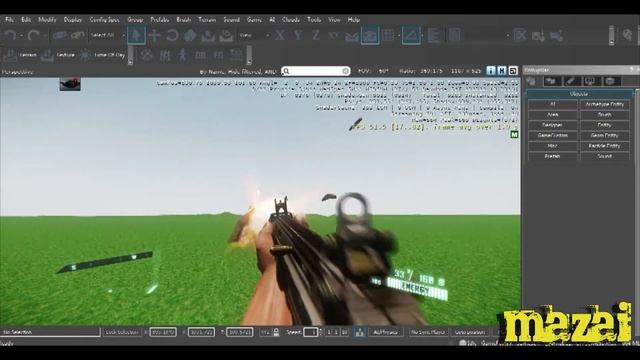This screenshot has width=640, height=360.
Task: Click the blue H icon in viewport header
Action: [x=502, y=71]
